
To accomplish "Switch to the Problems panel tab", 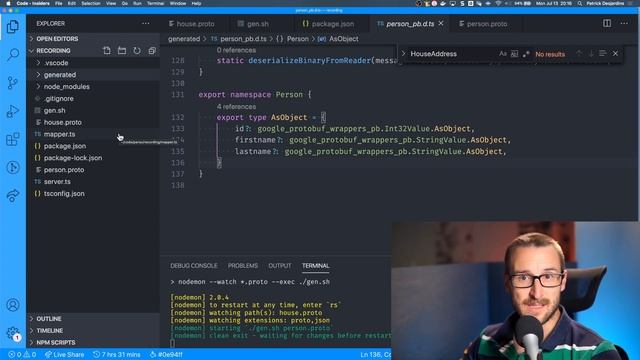I will tap(243, 266).
